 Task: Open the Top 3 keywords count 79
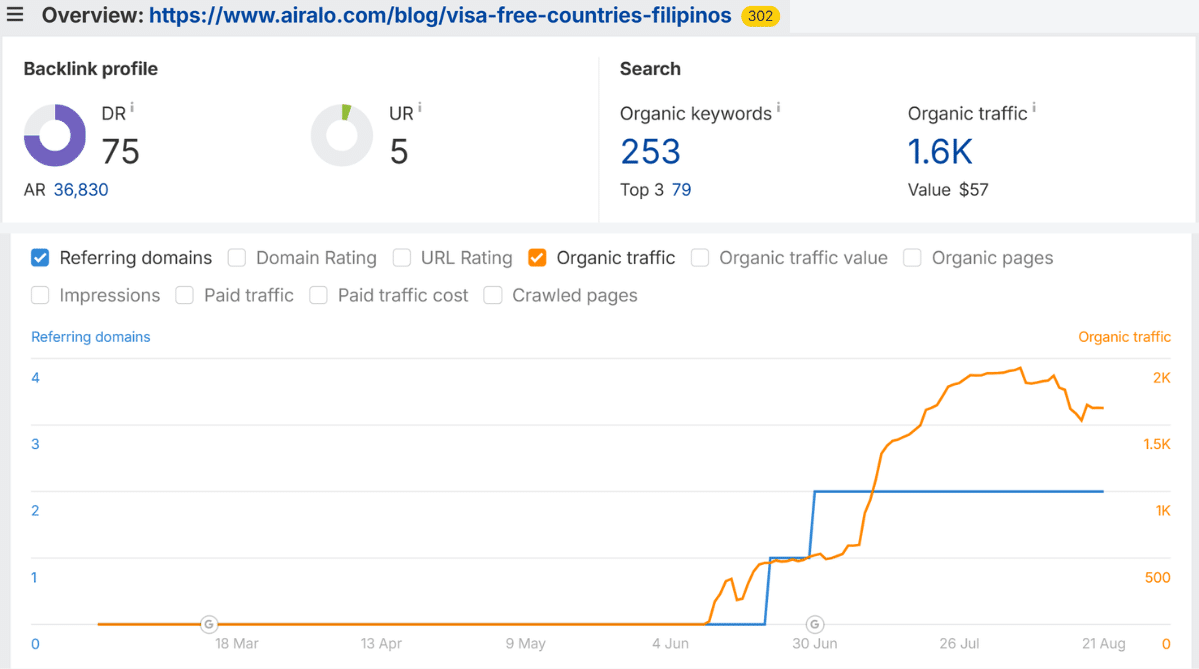click(x=681, y=190)
